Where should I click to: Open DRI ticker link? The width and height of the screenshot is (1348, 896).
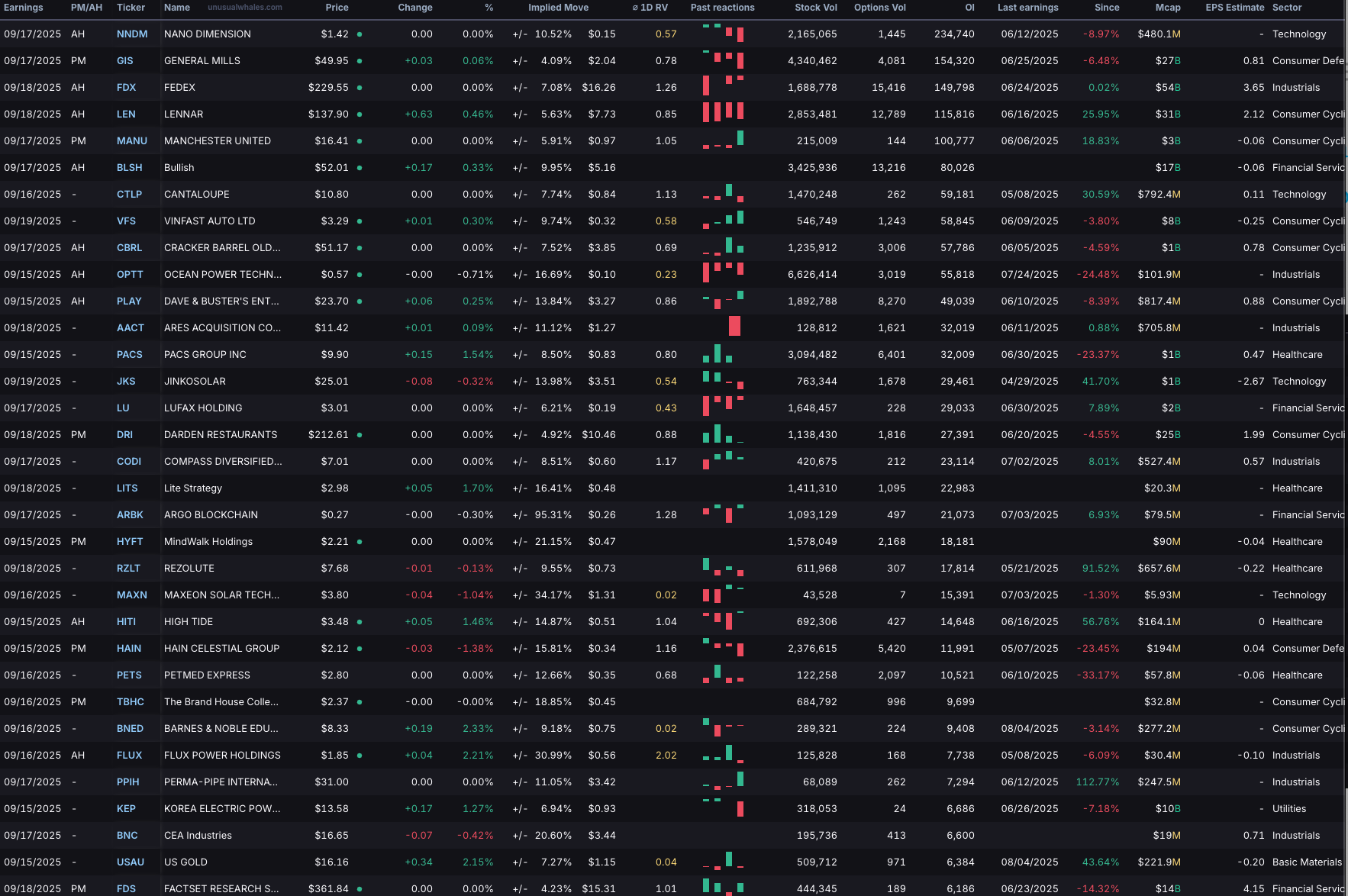pos(125,435)
